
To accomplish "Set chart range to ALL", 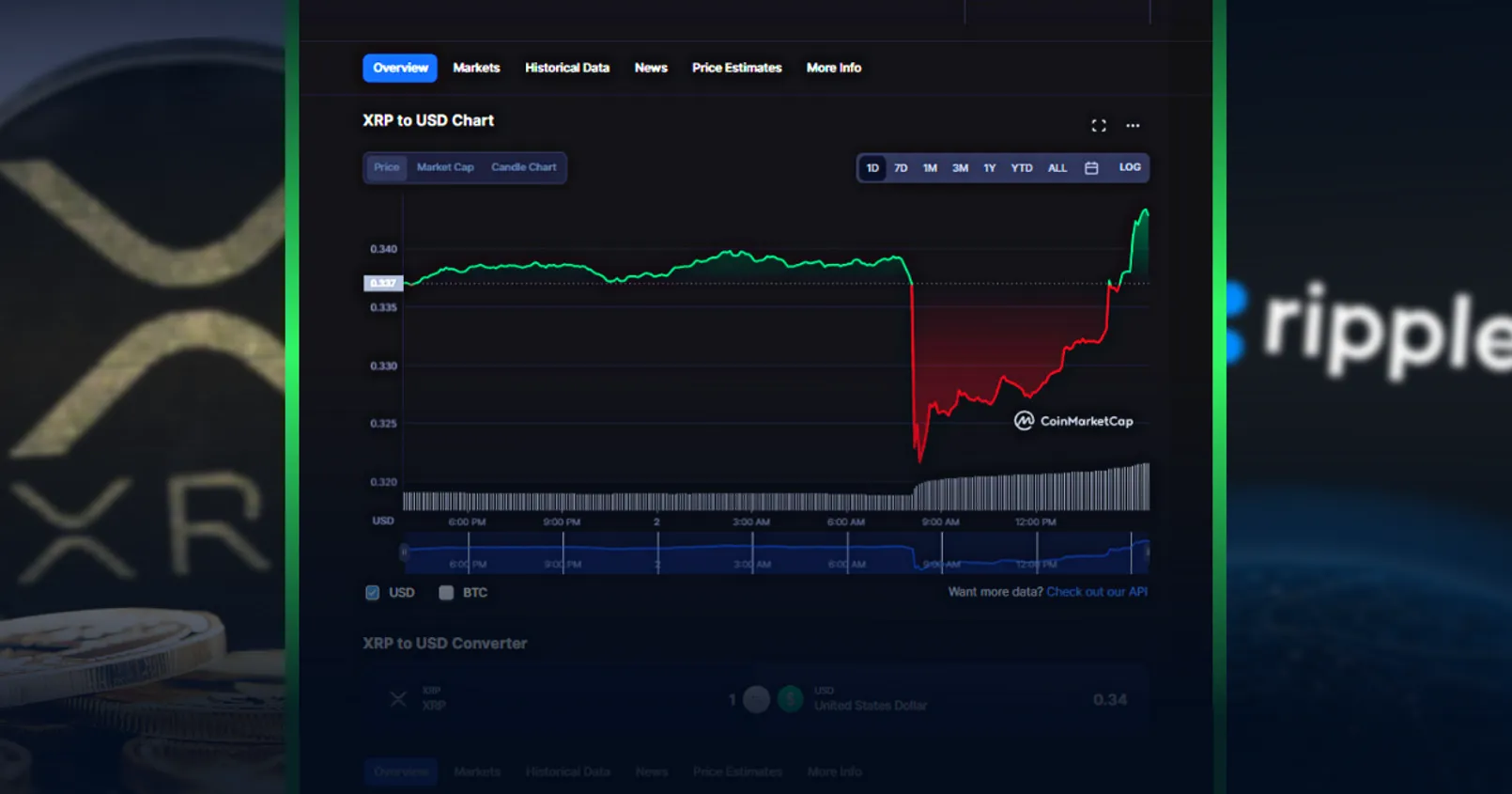I will pos(1057,168).
